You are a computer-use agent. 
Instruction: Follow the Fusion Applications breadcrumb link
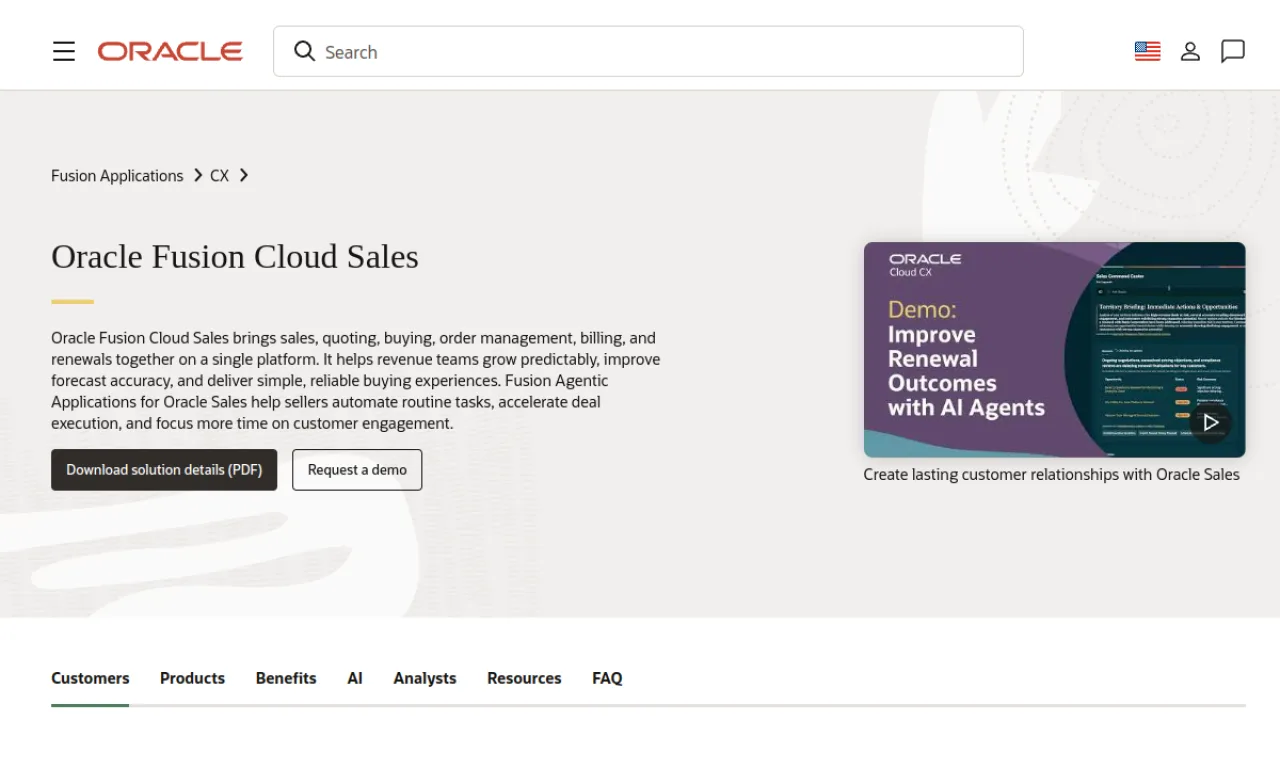click(117, 176)
